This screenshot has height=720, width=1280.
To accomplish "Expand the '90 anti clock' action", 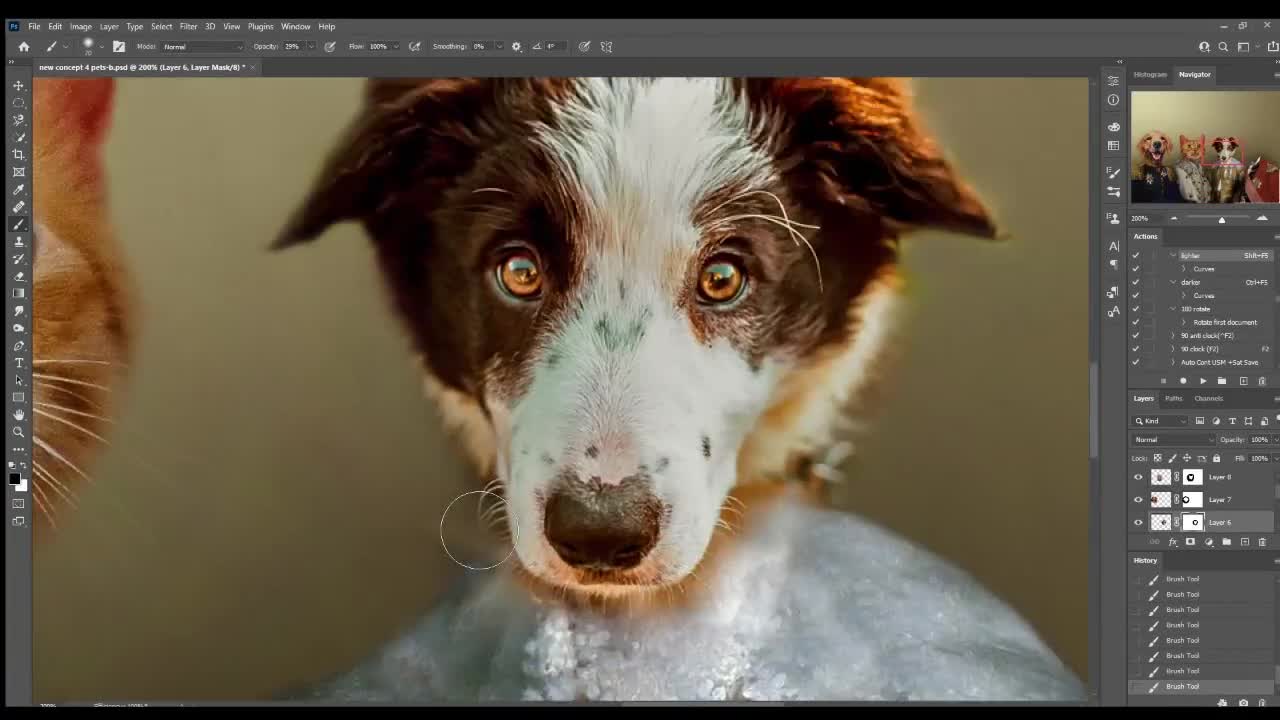I will [1173, 336].
